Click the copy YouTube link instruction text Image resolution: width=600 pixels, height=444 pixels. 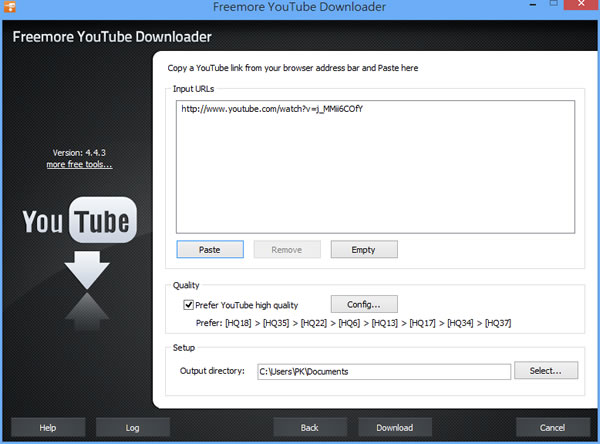(x=293, y=68)
